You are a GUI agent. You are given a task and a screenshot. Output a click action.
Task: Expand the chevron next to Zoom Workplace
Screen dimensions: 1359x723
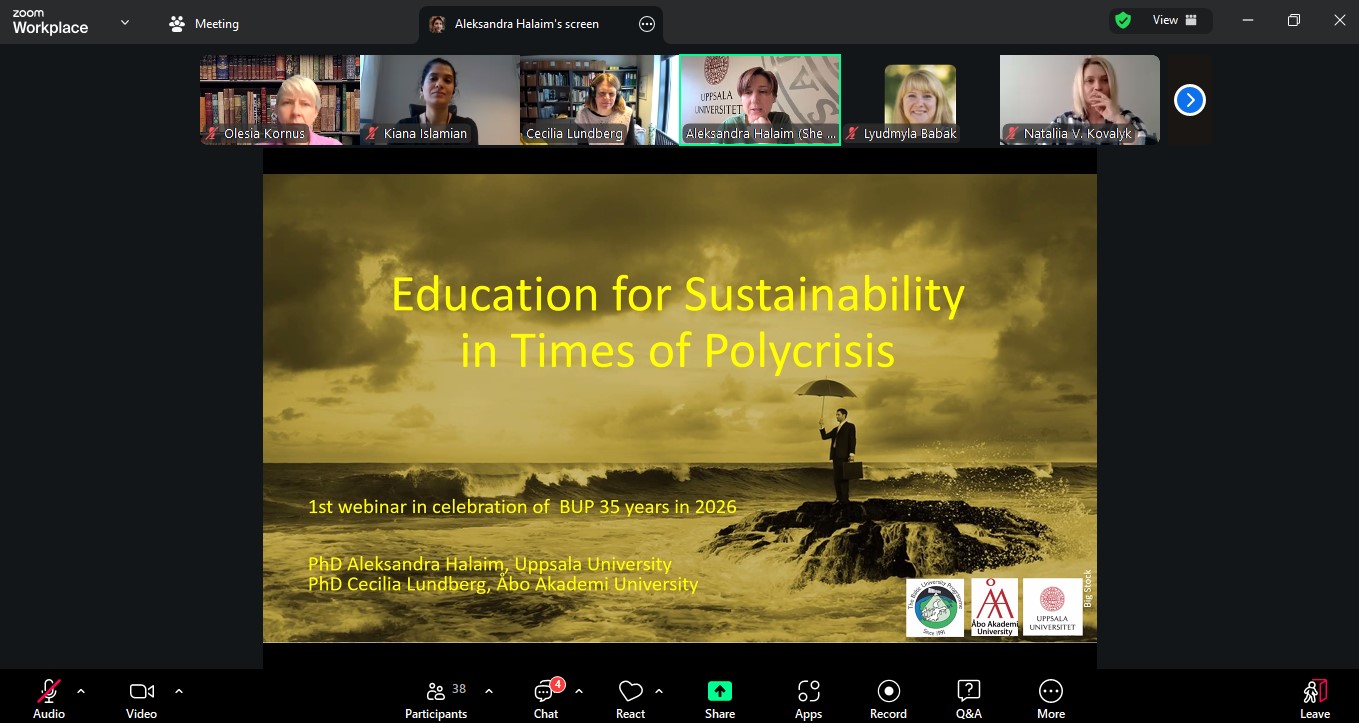click(125, 22)
